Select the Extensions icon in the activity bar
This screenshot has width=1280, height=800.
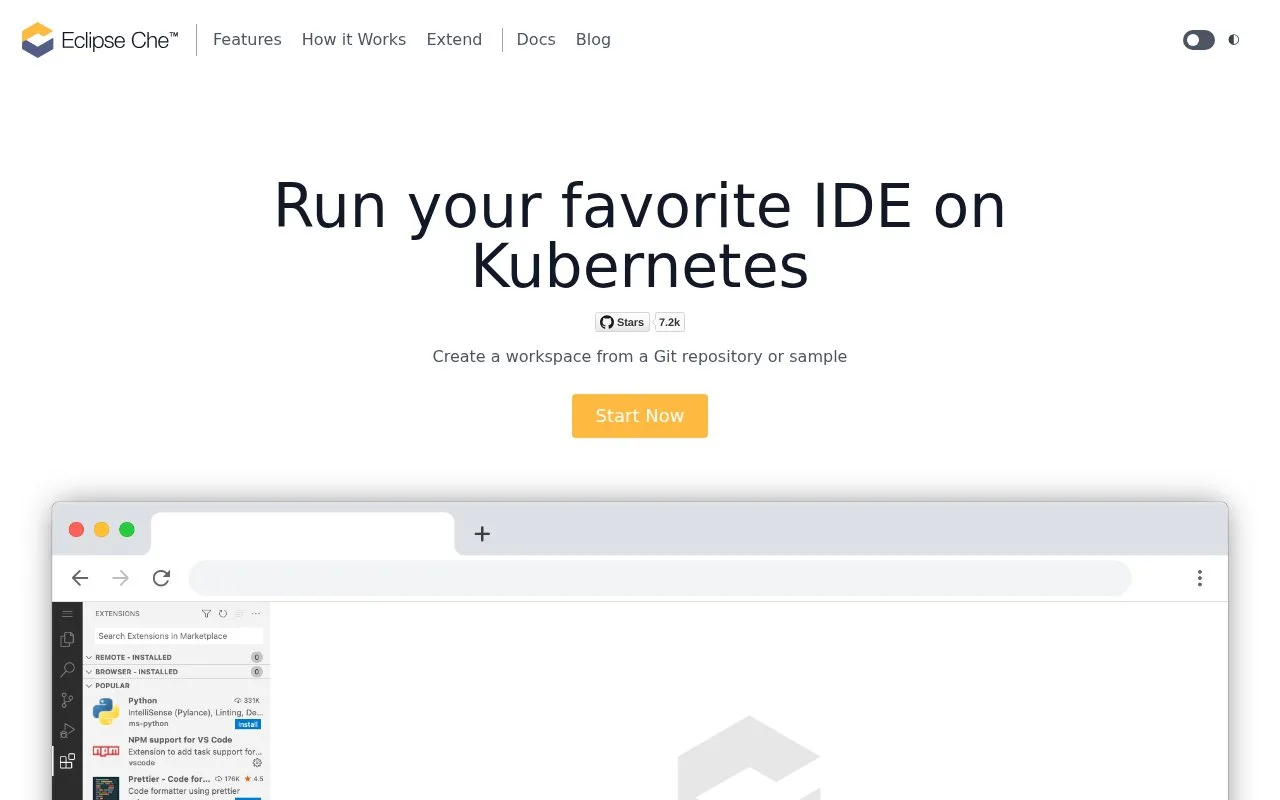[x=67, y=761]
